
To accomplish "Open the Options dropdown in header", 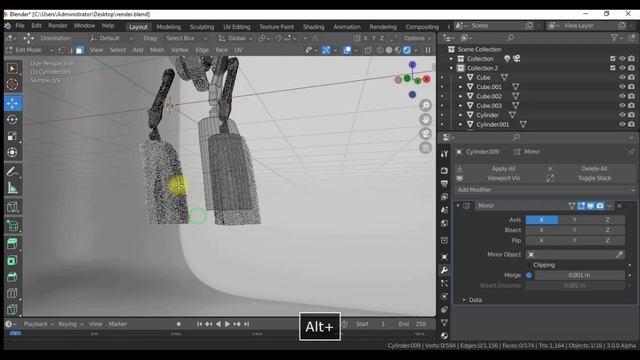I will click(418, 38).
